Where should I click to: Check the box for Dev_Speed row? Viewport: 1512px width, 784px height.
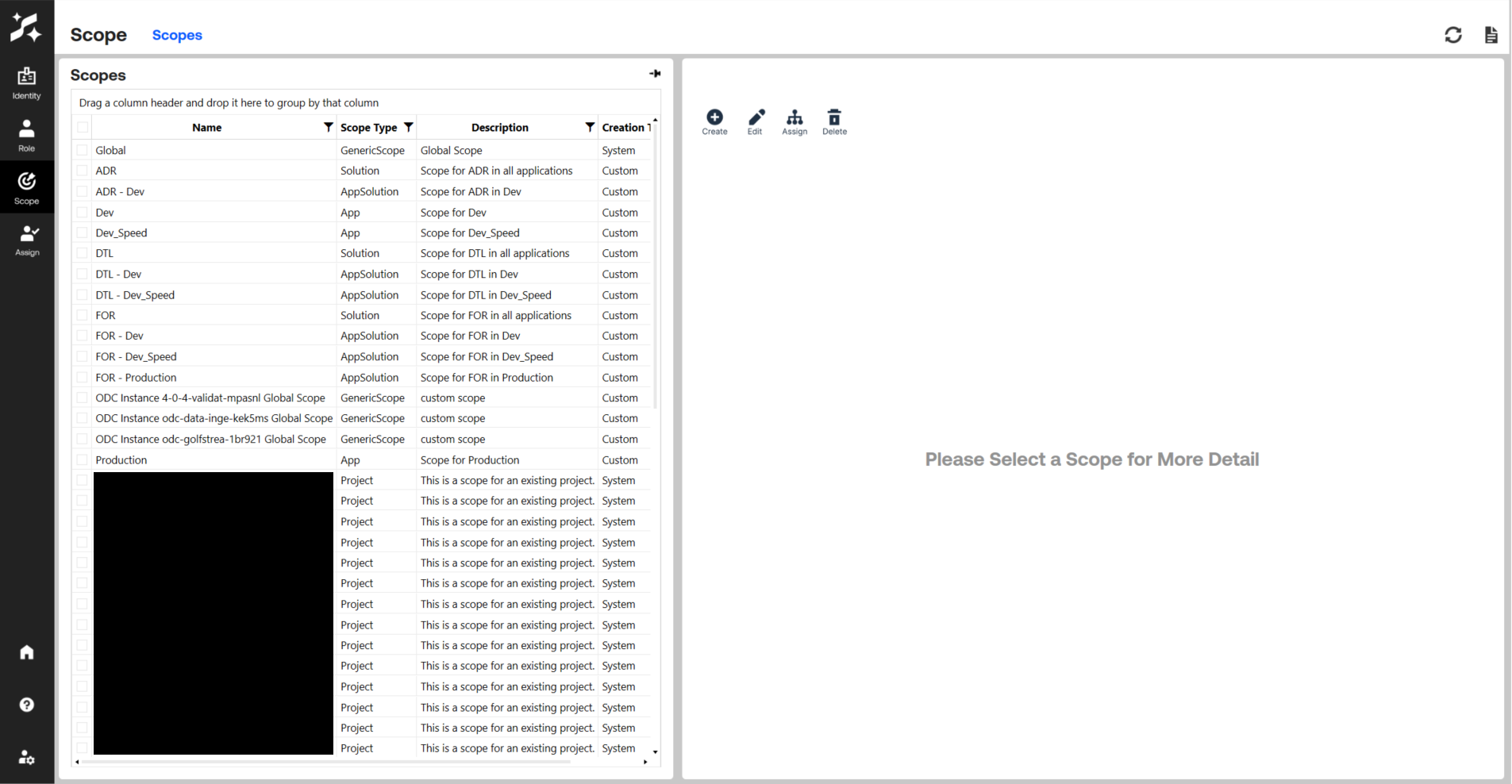click(83, 233)
